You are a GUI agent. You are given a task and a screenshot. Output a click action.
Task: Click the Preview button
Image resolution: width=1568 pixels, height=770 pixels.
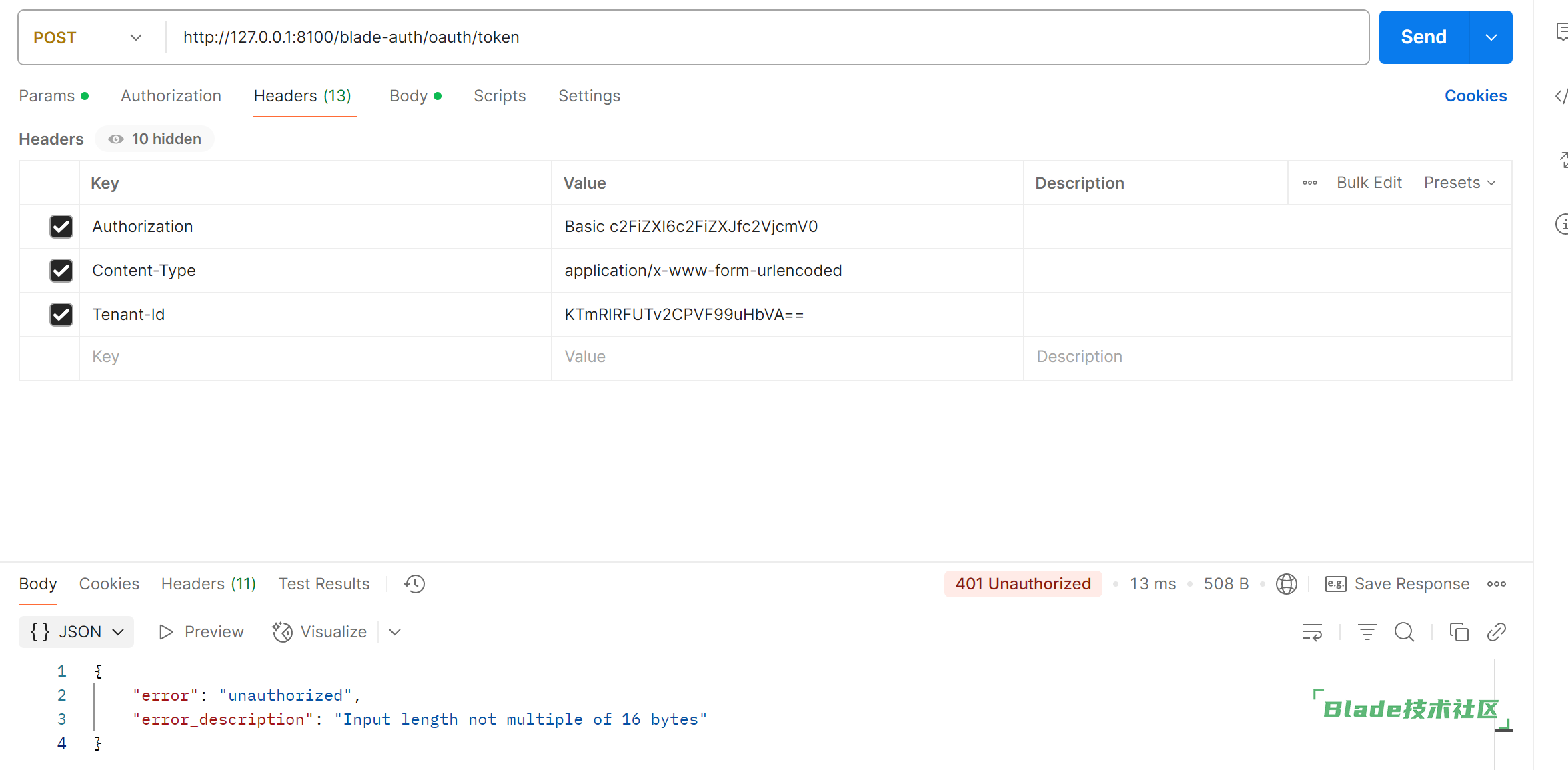[x=201, y=632]
